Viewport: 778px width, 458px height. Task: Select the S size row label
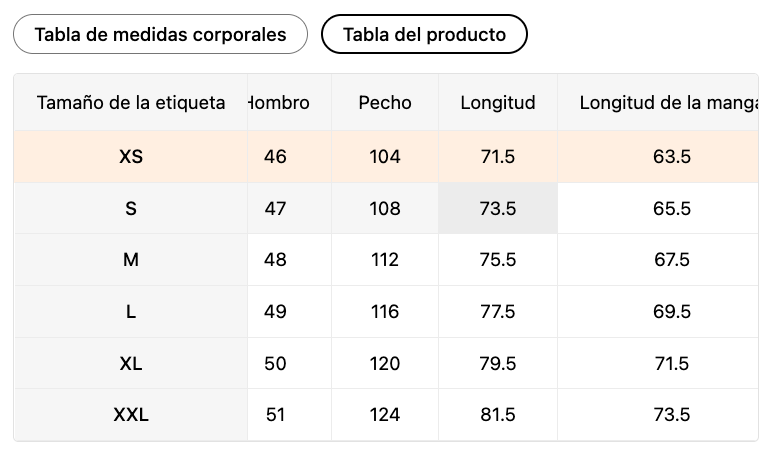coord(131,208)
